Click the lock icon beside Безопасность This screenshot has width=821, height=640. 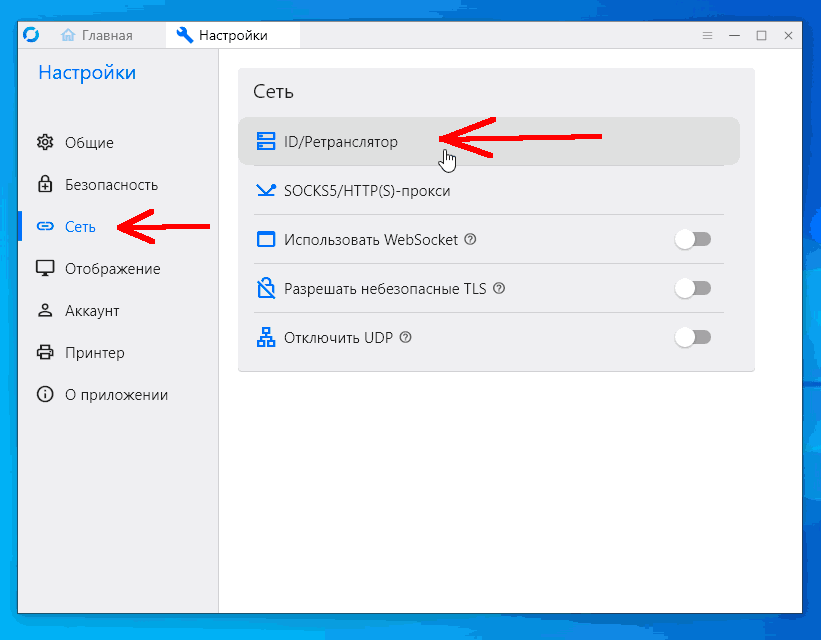(45, 184)
